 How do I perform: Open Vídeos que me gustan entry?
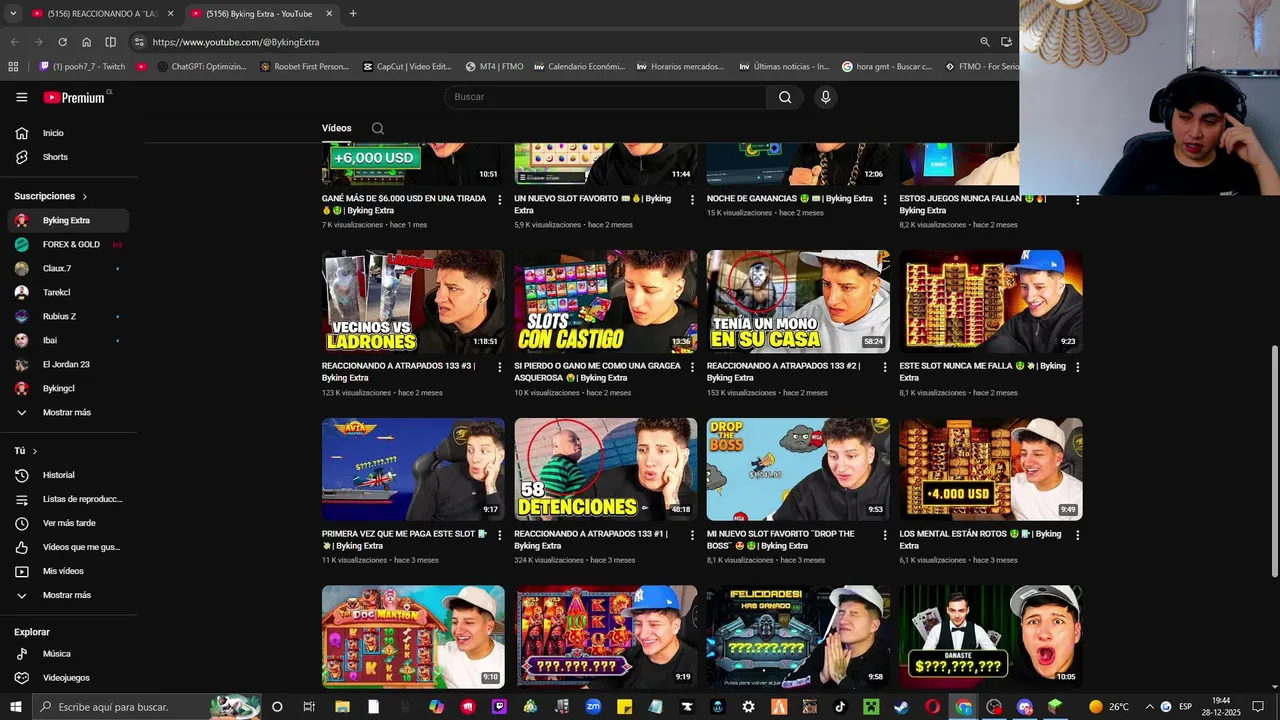tap(68, 547)
